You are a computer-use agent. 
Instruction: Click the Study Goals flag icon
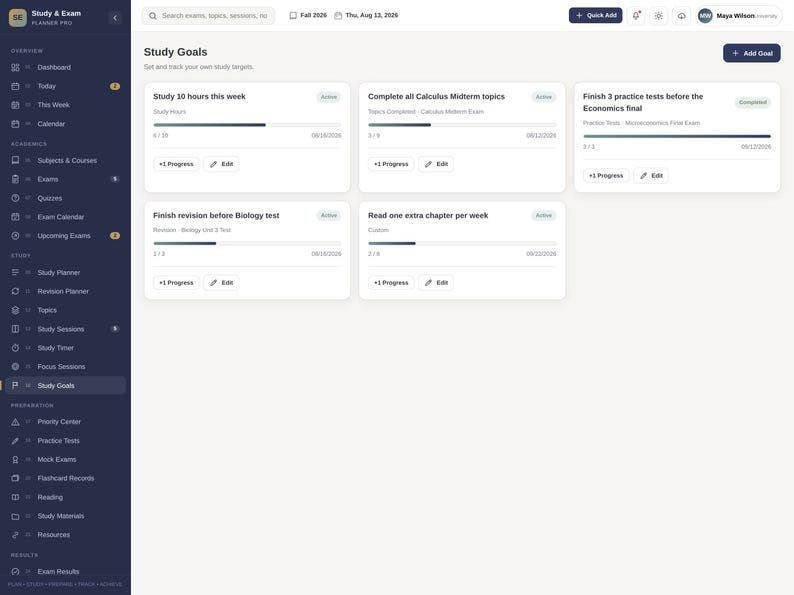[15, 385]
